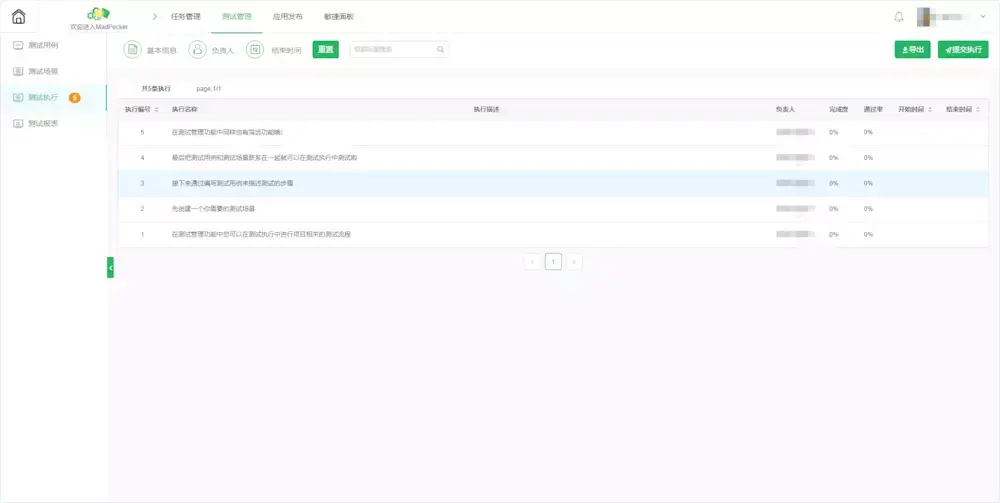The width and height of the screenshot is (1000, 503).
Task: Open execution 先创建一个你需要的测试场景
Action: click(x=214, y=208)
